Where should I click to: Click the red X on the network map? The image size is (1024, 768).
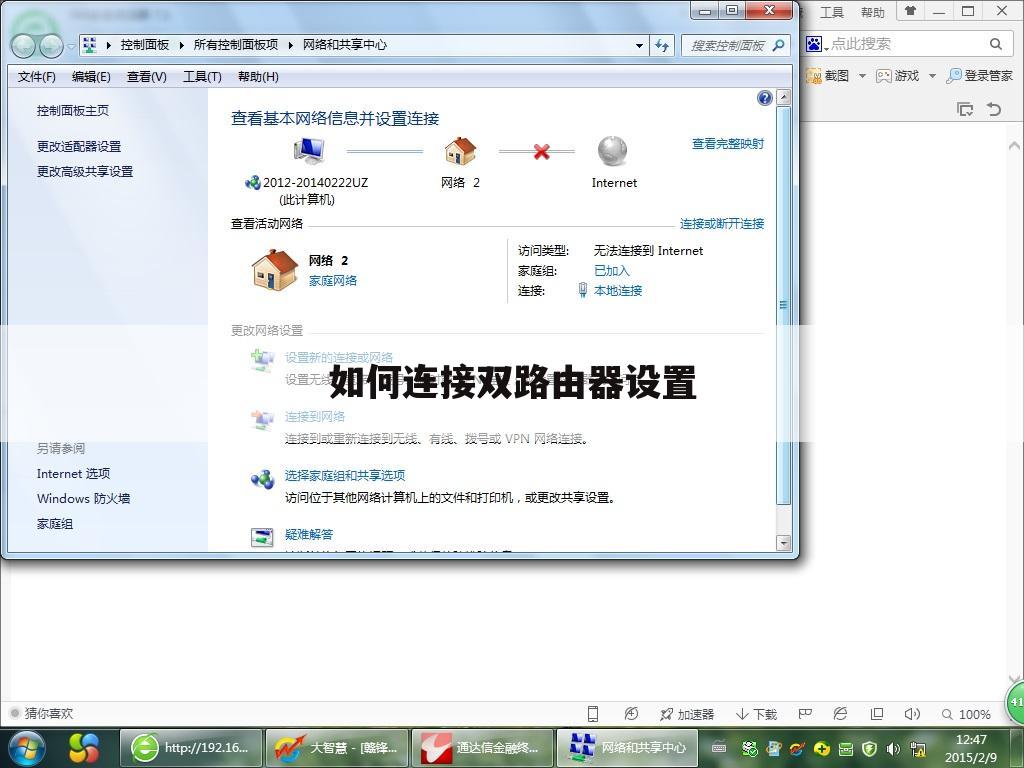(539, 151)
